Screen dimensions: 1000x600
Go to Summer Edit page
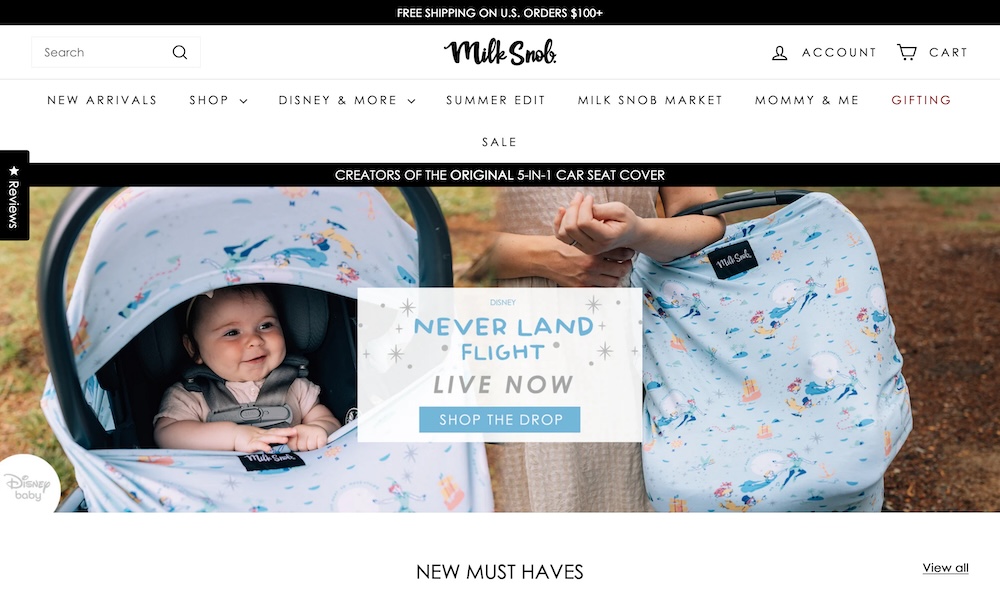(496, 100)
